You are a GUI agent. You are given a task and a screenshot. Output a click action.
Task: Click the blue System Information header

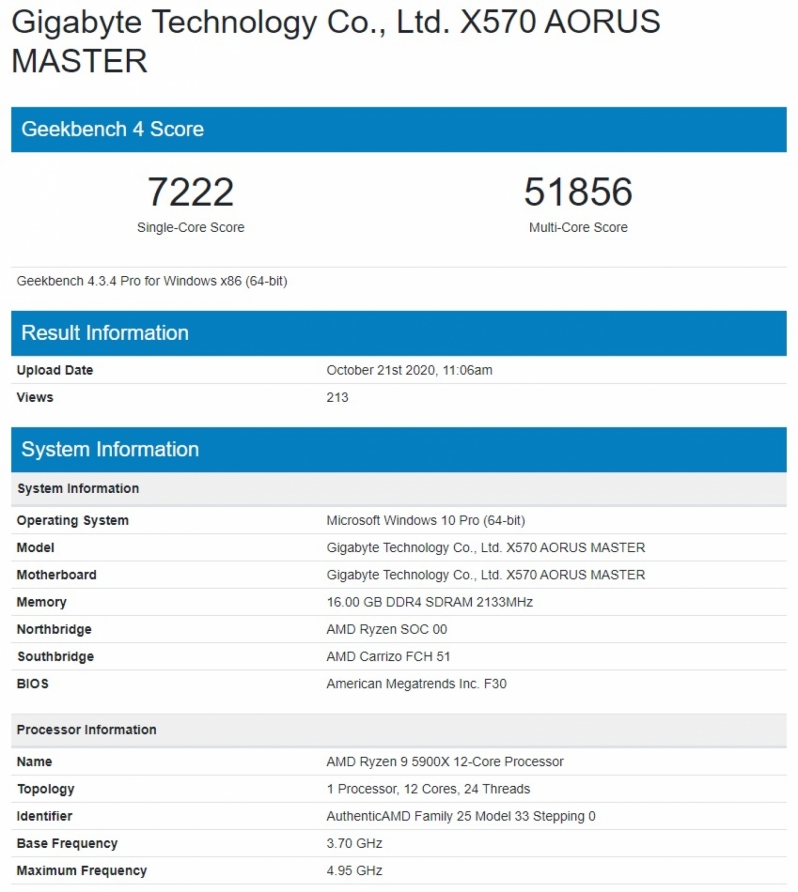(x=399, y=450)
